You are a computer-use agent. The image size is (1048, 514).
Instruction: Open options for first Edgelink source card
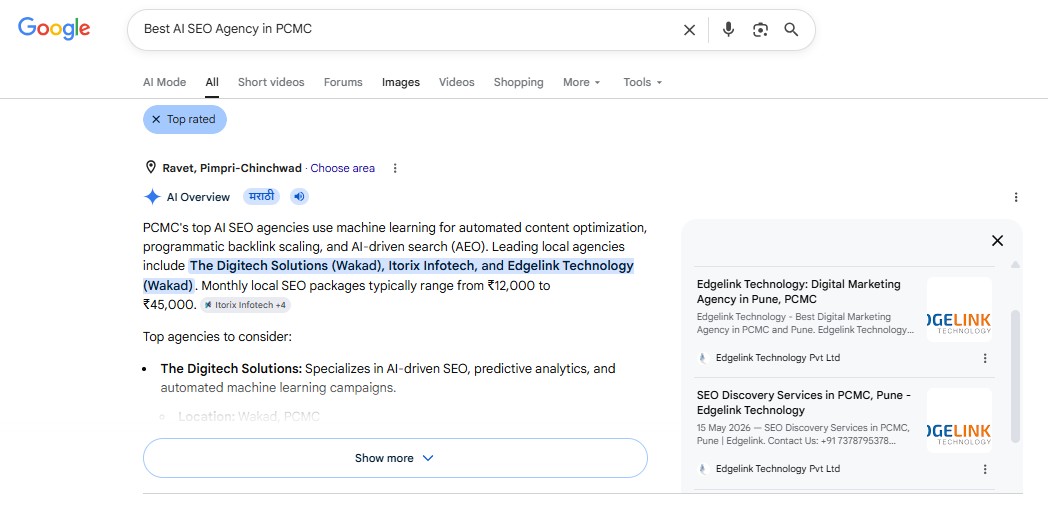(x=985, y=358)
